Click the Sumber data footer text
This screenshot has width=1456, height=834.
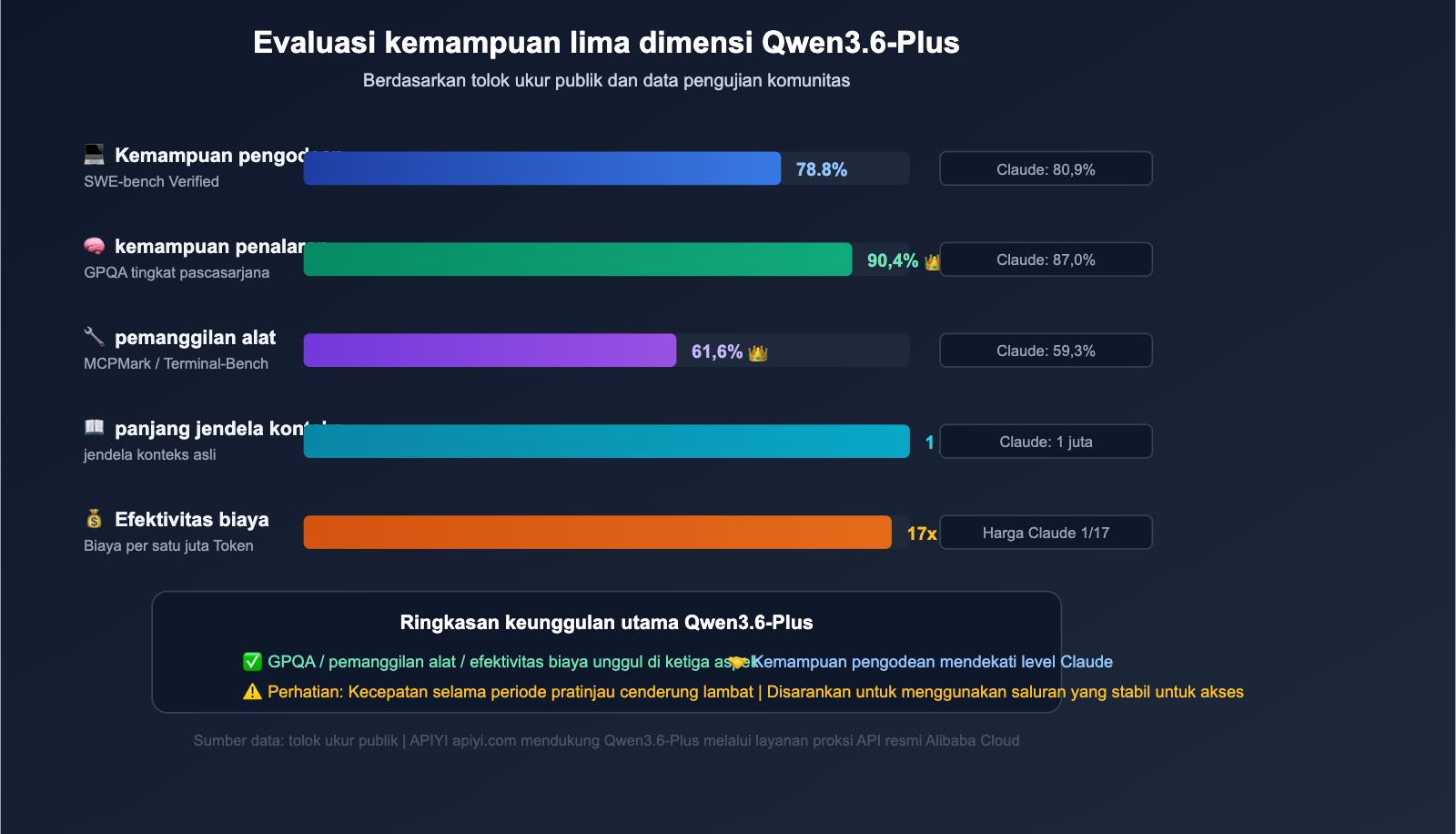tap(606, 741)
